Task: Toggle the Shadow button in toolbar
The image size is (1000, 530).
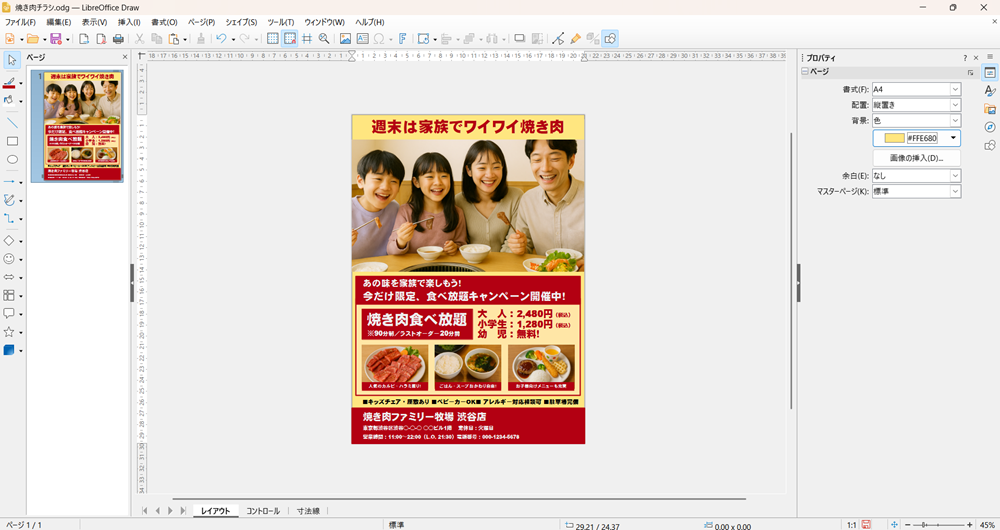Action: [x=519, y=39]
